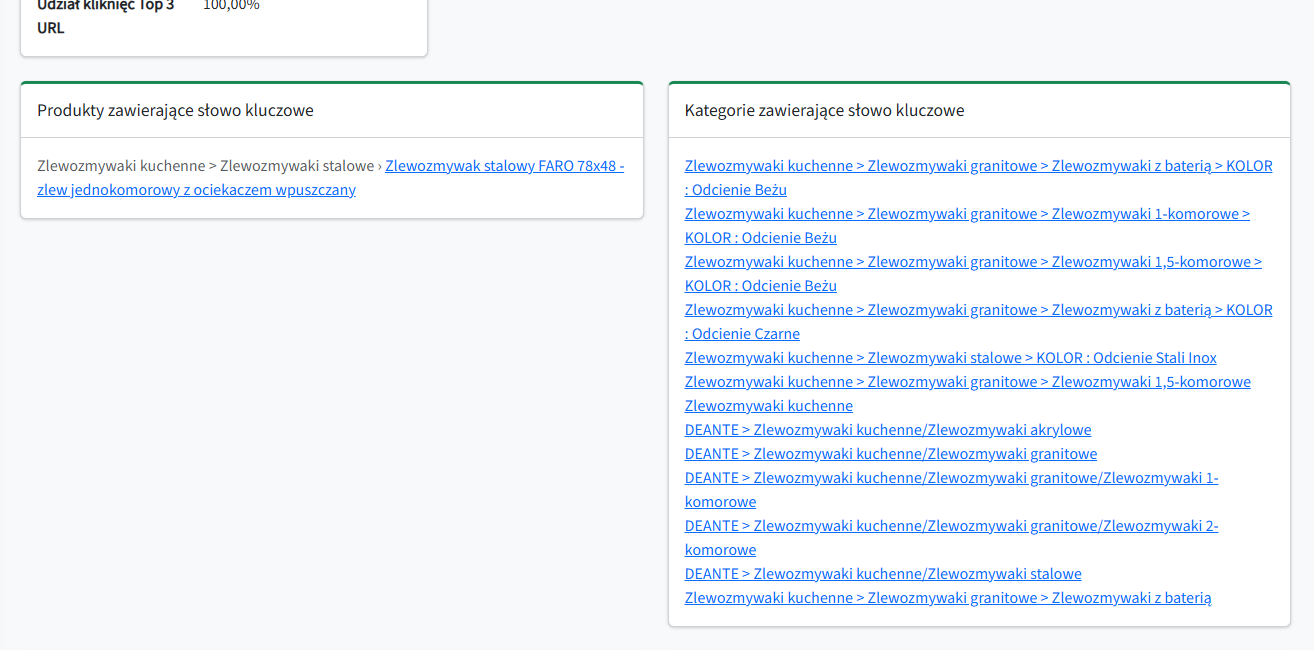Click the standalone Zlewozmywaki kuchenne category link
Image resolution: width=1314 pixels, height=650 pixels.
pyautogui.click(x=768, y=406)
